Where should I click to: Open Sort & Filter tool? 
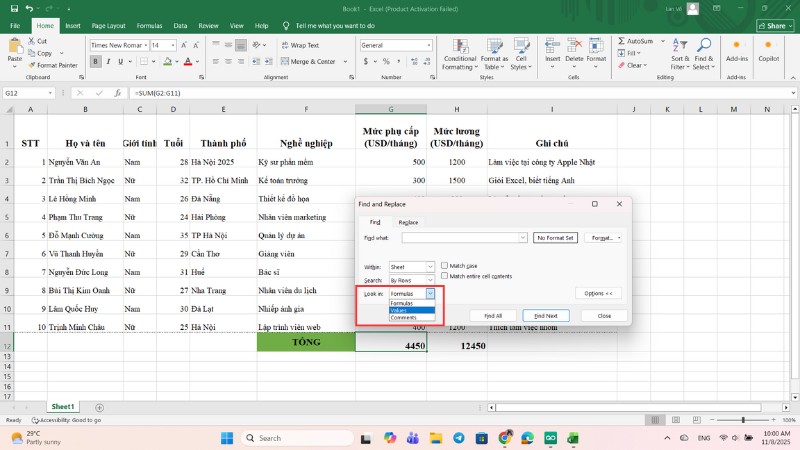680,48
